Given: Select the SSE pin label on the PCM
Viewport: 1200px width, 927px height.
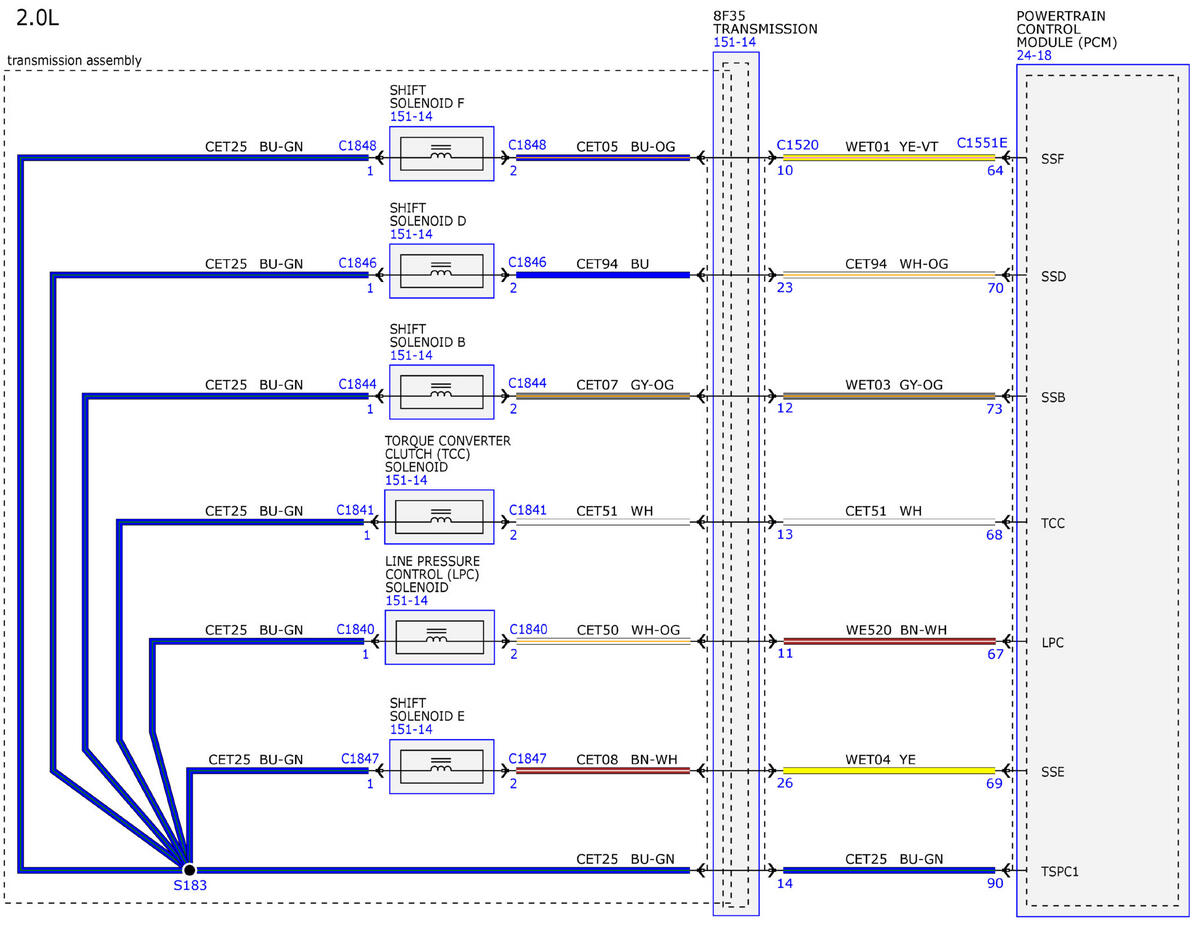Looking at the screenshot, I should pos(1053,772).
